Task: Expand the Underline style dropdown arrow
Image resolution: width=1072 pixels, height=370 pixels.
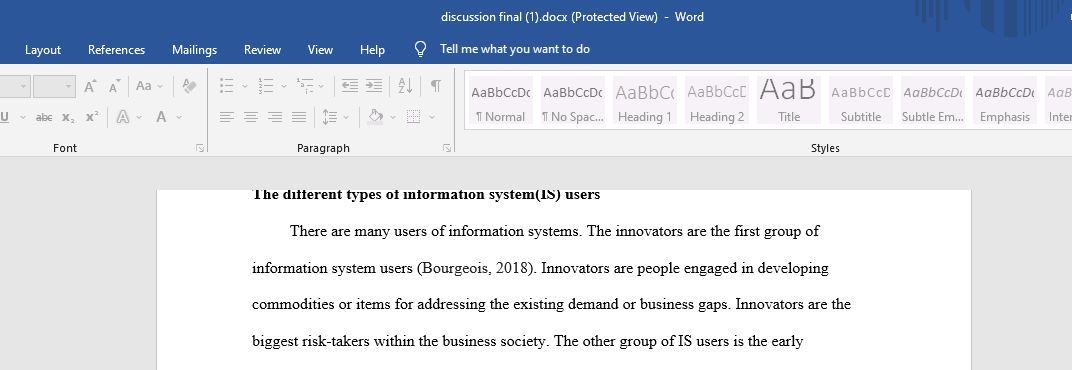Action: coord(23,117)
